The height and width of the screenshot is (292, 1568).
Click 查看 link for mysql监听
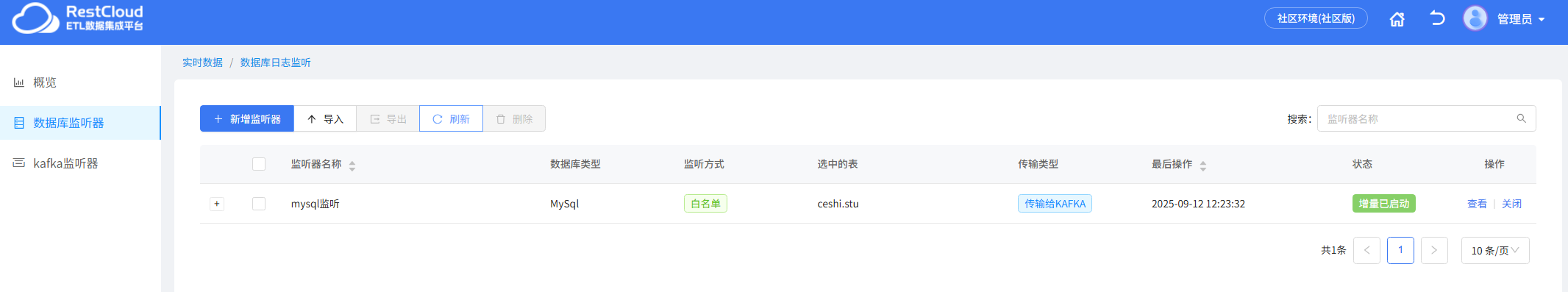tap(1477, 204)
